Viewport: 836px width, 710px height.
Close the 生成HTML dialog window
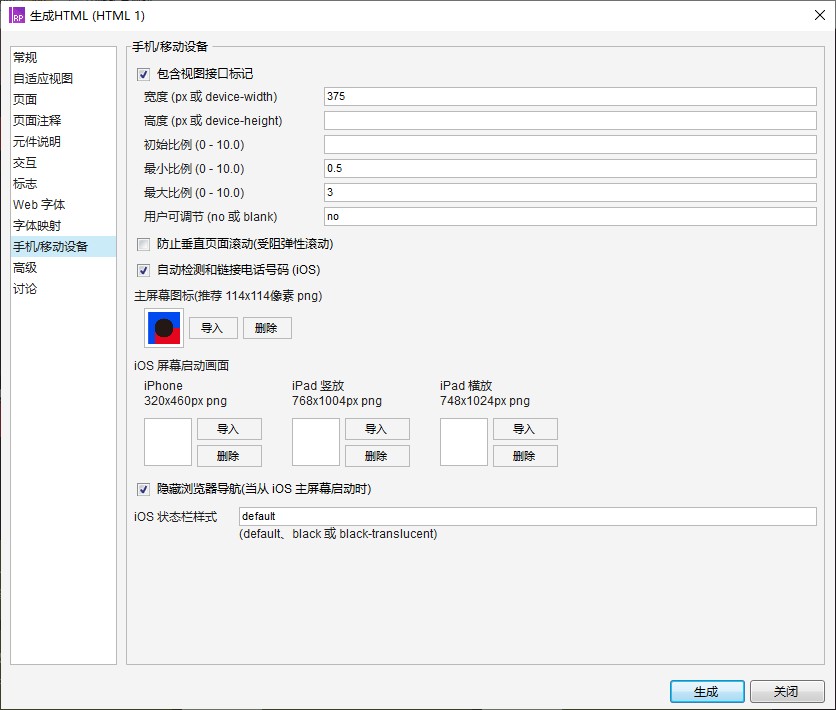click(x=820, y=15)
